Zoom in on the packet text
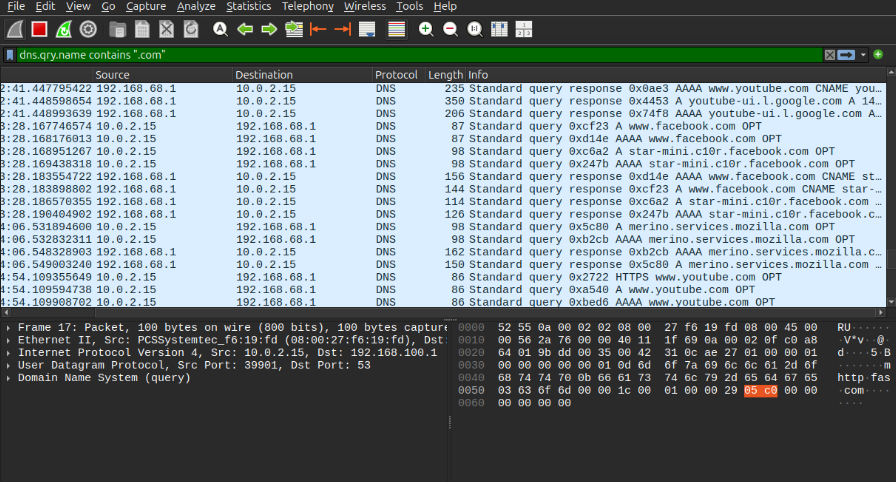The height and width of the screenshot is (482, 896). tap(426, 29)
